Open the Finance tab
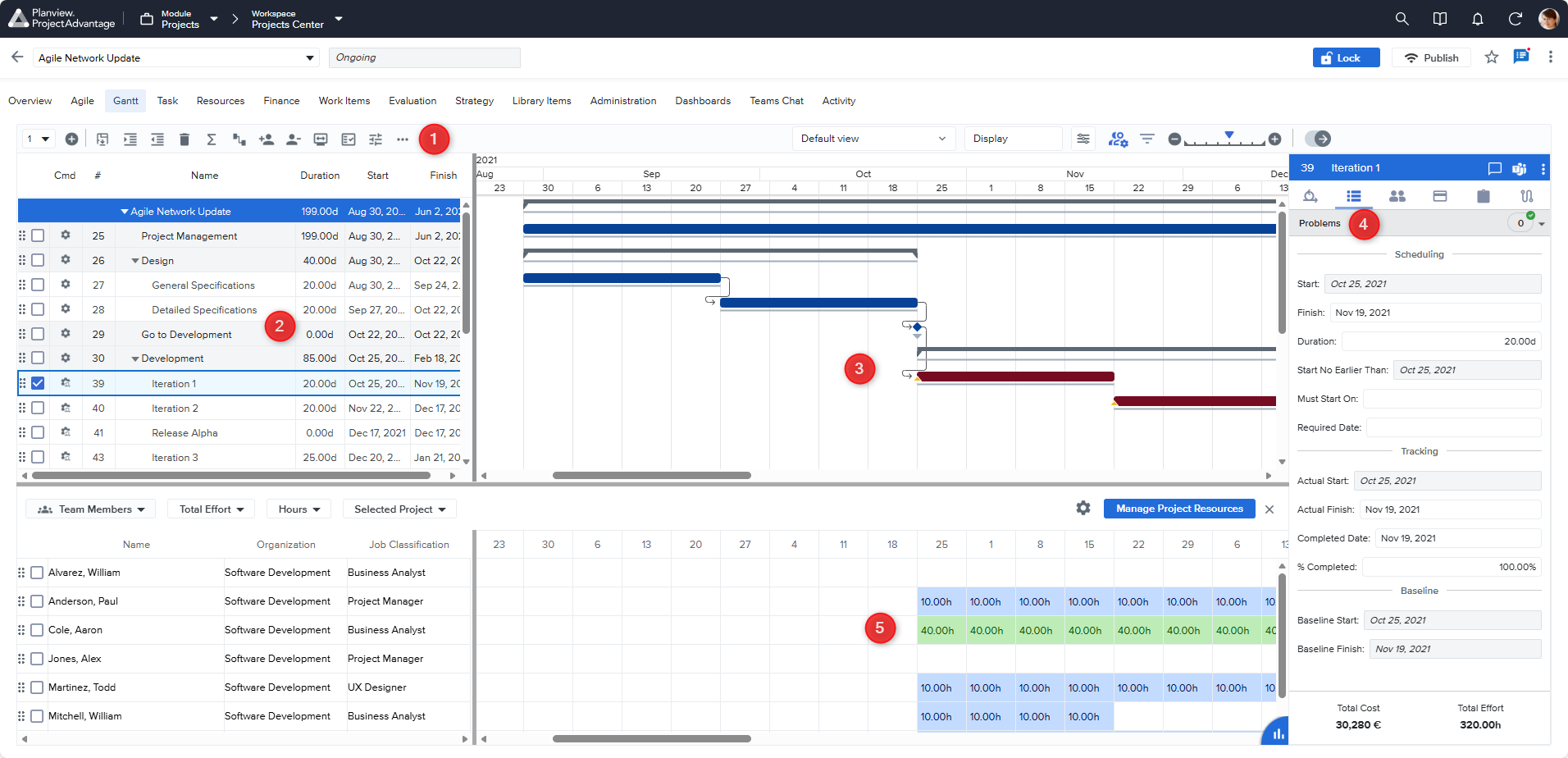 [x=281, y=101]
